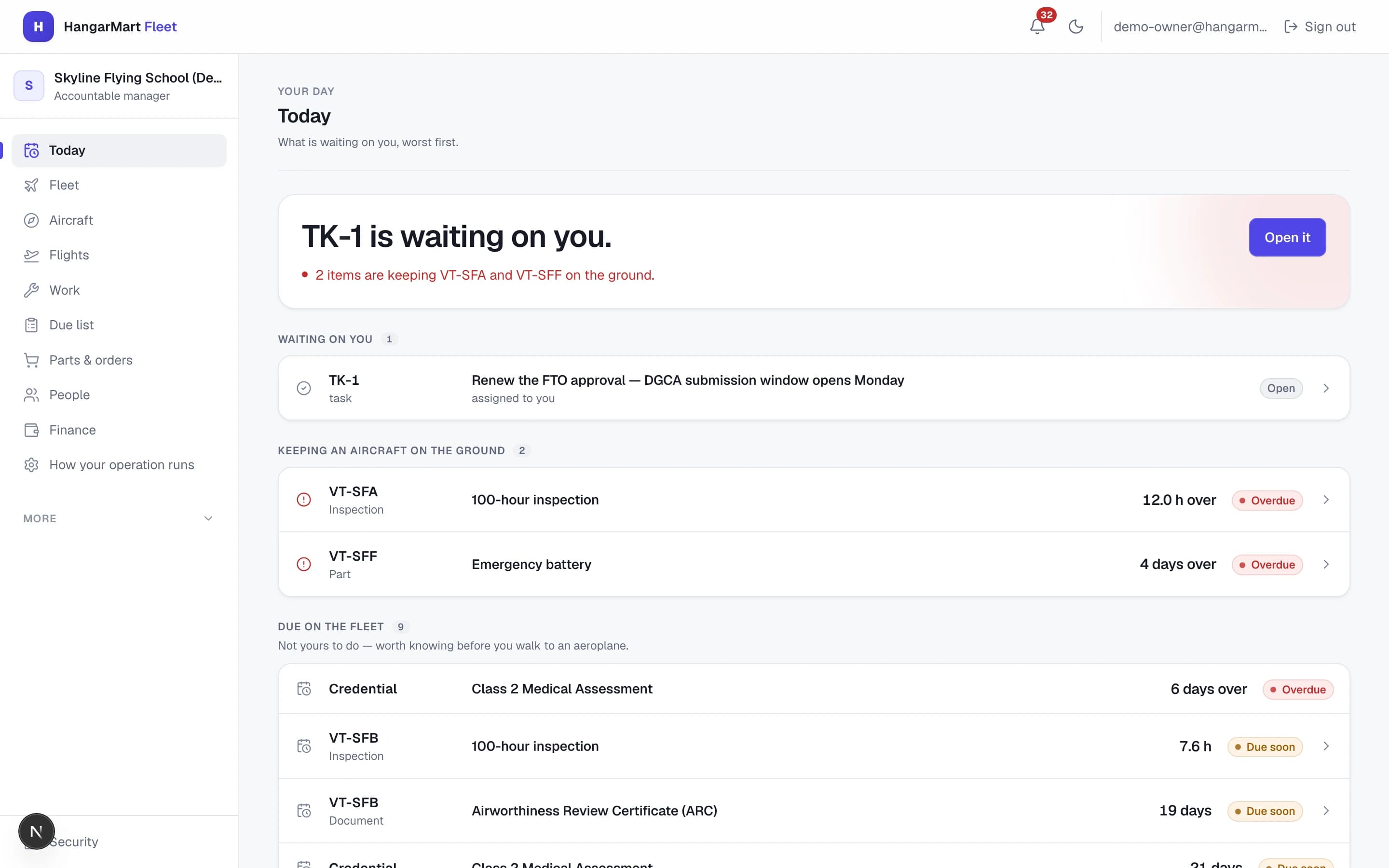Click the Work wrench icon
Image resolution: width=1389 pixels, height=868 pixels.
[31, 290]
